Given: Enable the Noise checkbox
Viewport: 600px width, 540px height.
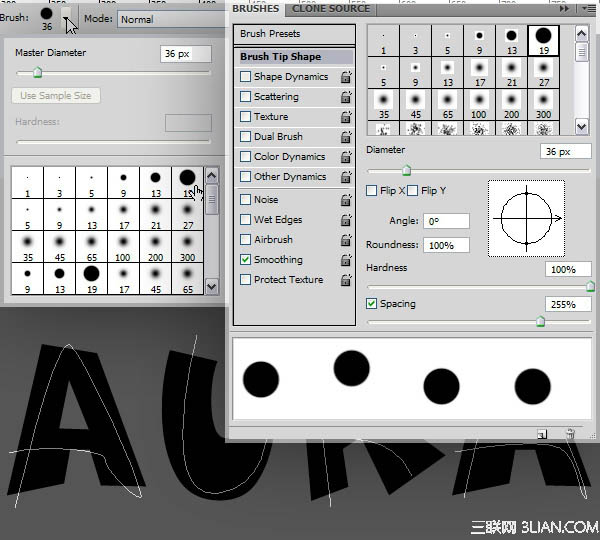Looking at the screenshot, I should tap(245, 199).
